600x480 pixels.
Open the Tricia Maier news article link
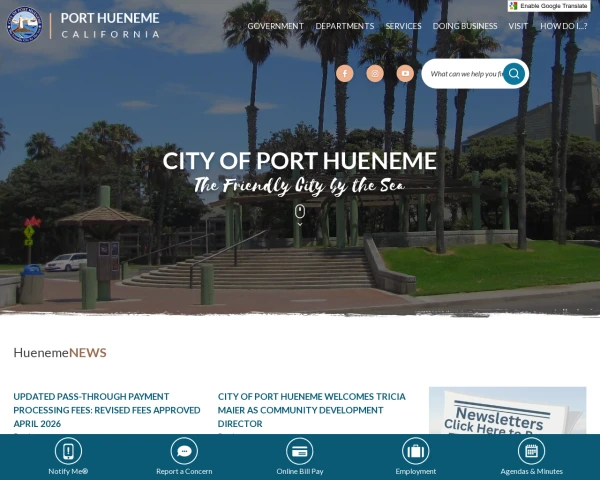[311, 410]
